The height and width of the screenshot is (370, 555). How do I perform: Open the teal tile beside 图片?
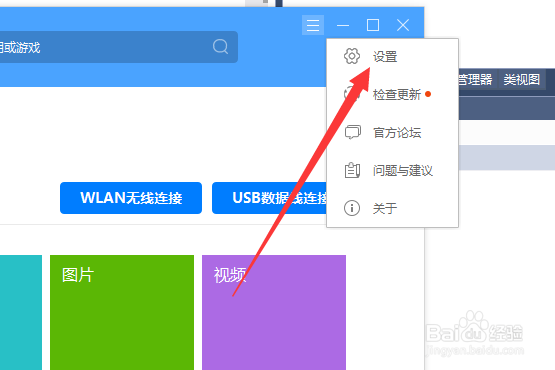(21, 312)
